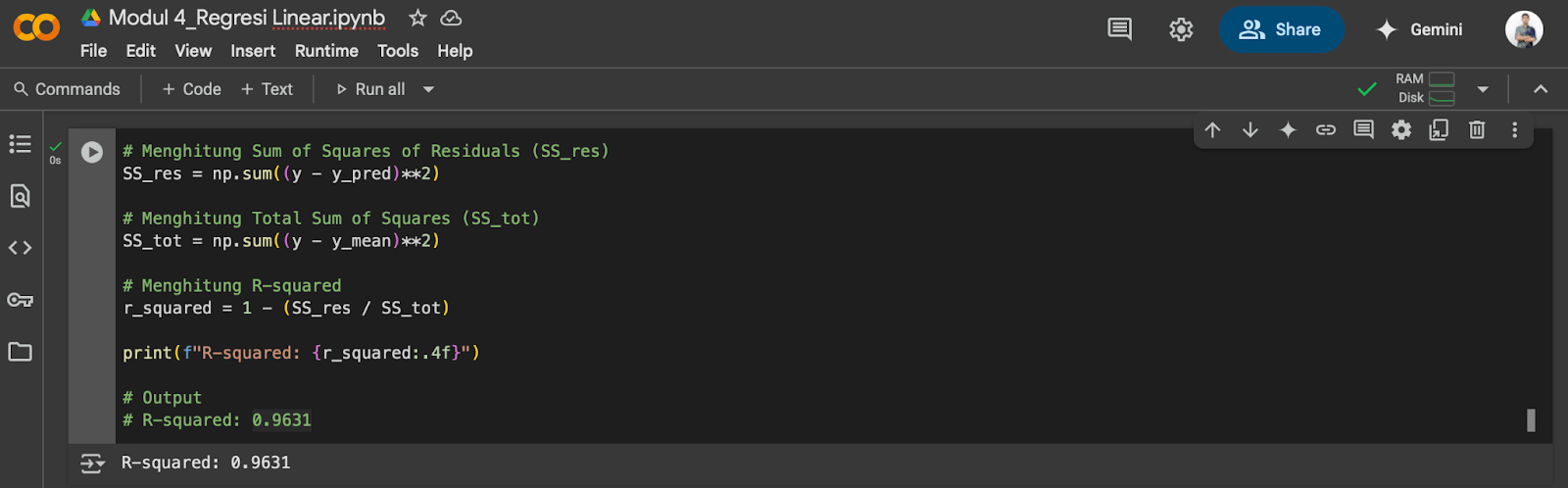Expand the Run all dropdown arrow
Image resolution: width=1568 pixels, height=488 pixels.
coord(428,89)
